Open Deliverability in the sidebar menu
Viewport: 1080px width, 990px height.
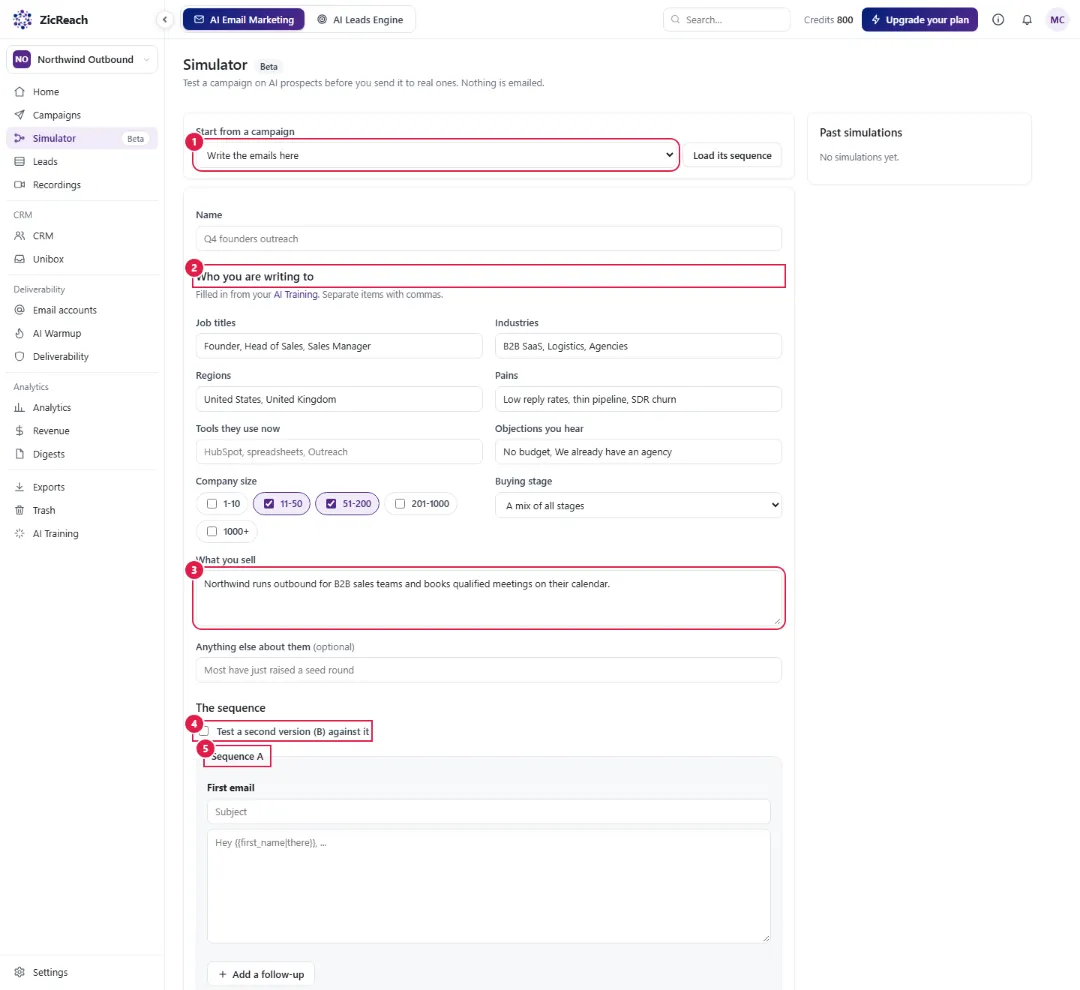point(82,356)
